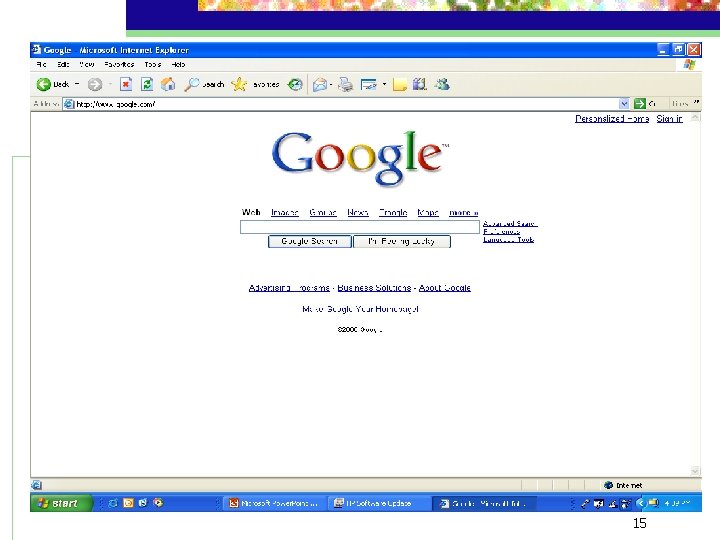Image resolution: width=720 pixels, height=540 pixels.
Task: Open the Windows start button
Action: point(62,503)
